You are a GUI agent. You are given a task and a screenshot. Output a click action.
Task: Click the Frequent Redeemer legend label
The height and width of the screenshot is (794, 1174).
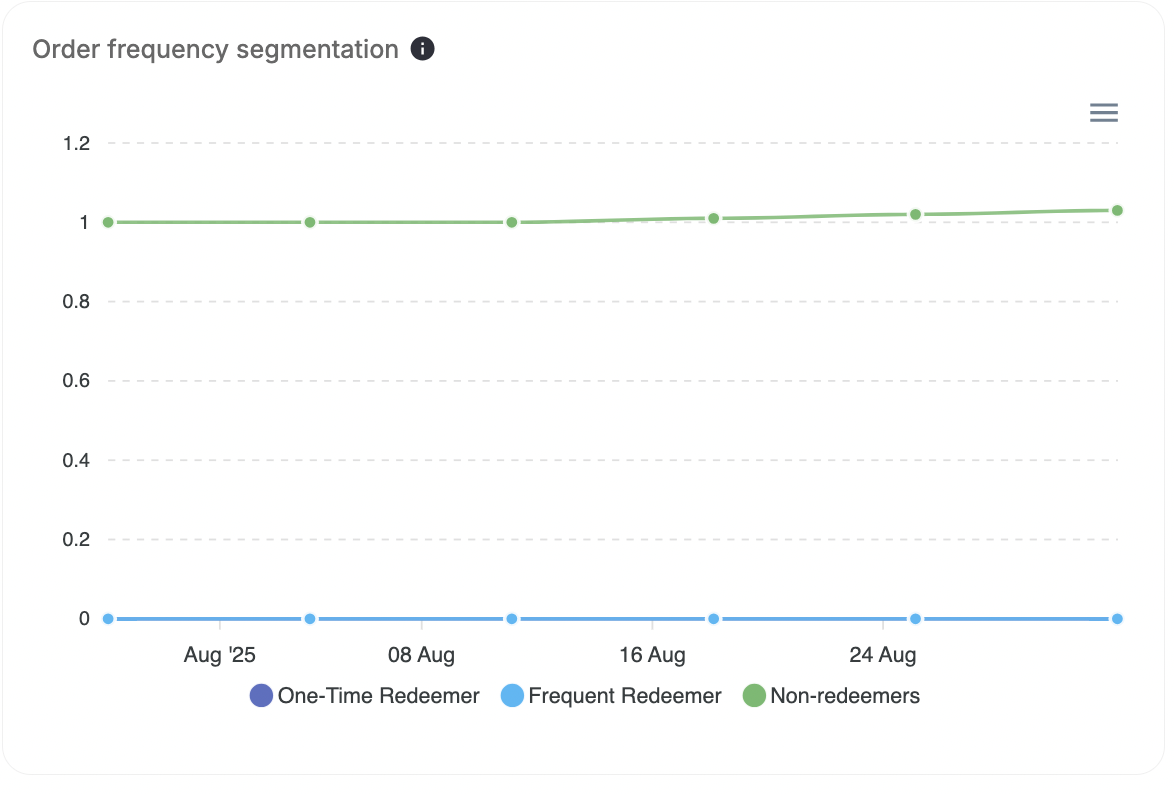[623, 695]
